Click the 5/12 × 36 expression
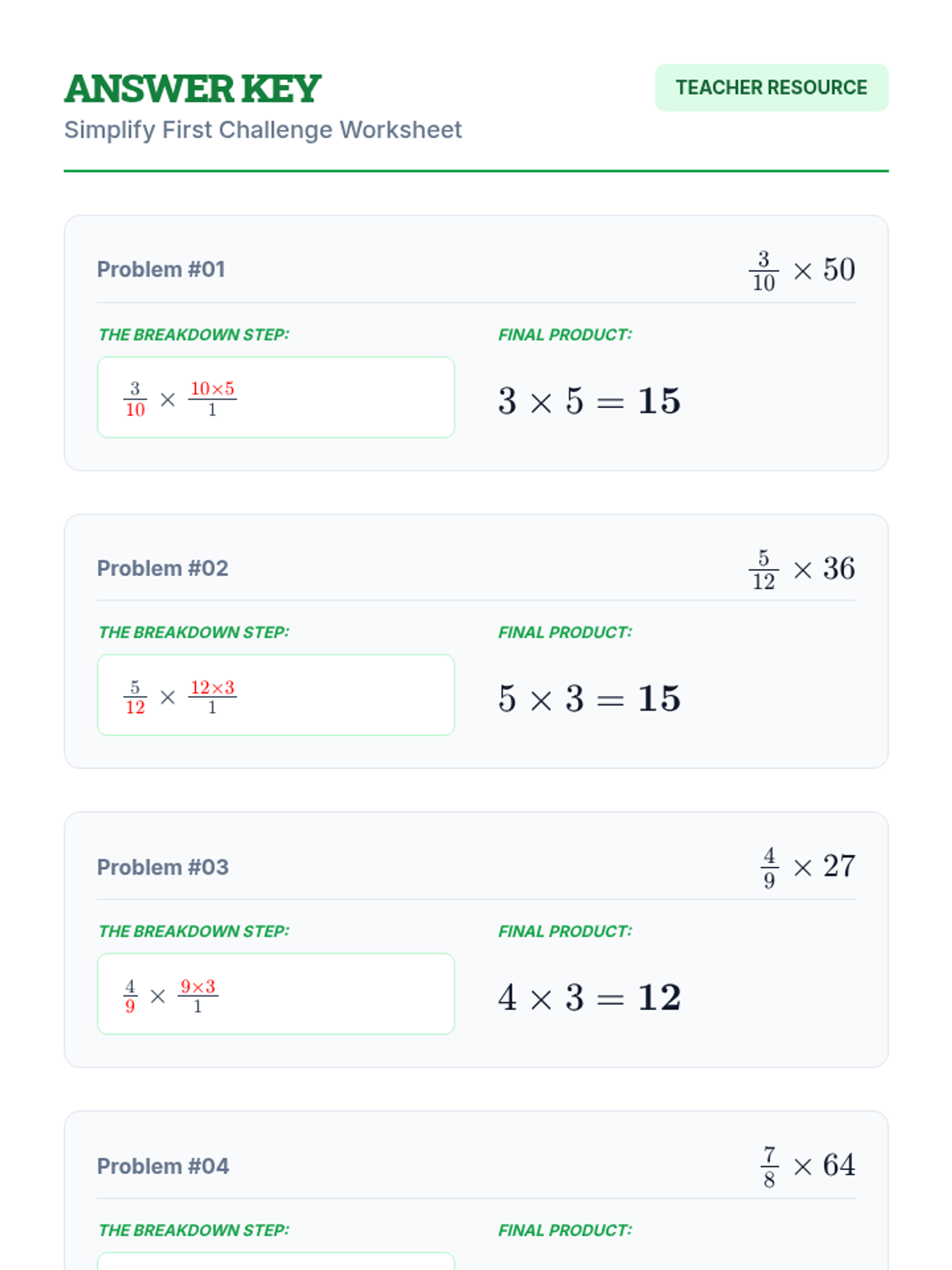This screenshot has height=1270, width=952. tap(802, 569)
